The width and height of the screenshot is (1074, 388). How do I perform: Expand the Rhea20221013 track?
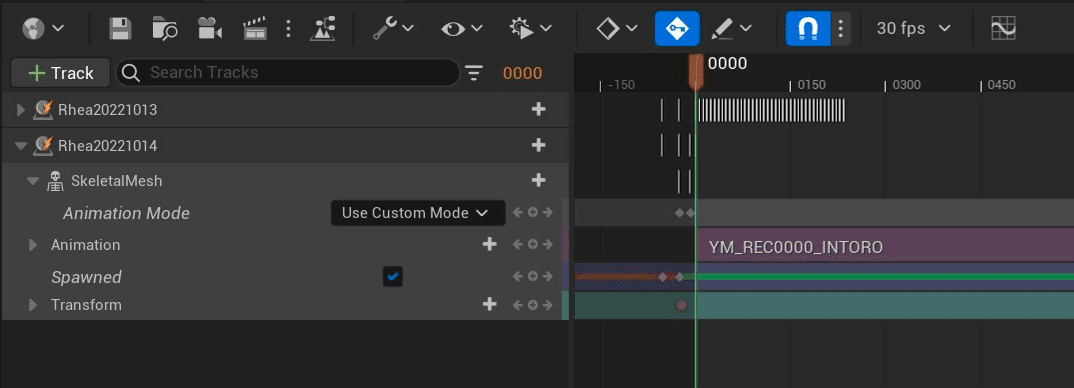pos(20,110)
